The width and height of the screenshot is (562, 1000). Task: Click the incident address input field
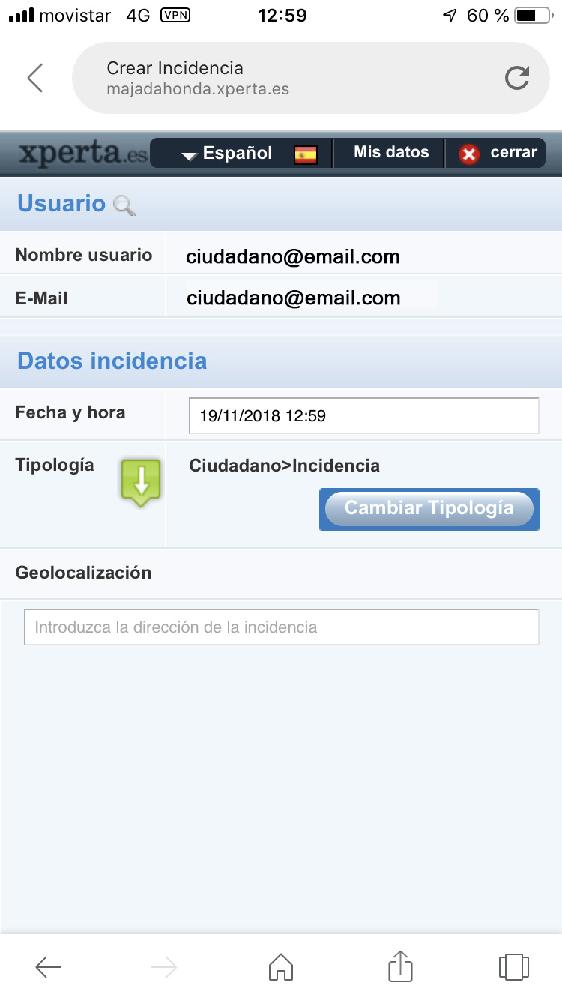281,627
